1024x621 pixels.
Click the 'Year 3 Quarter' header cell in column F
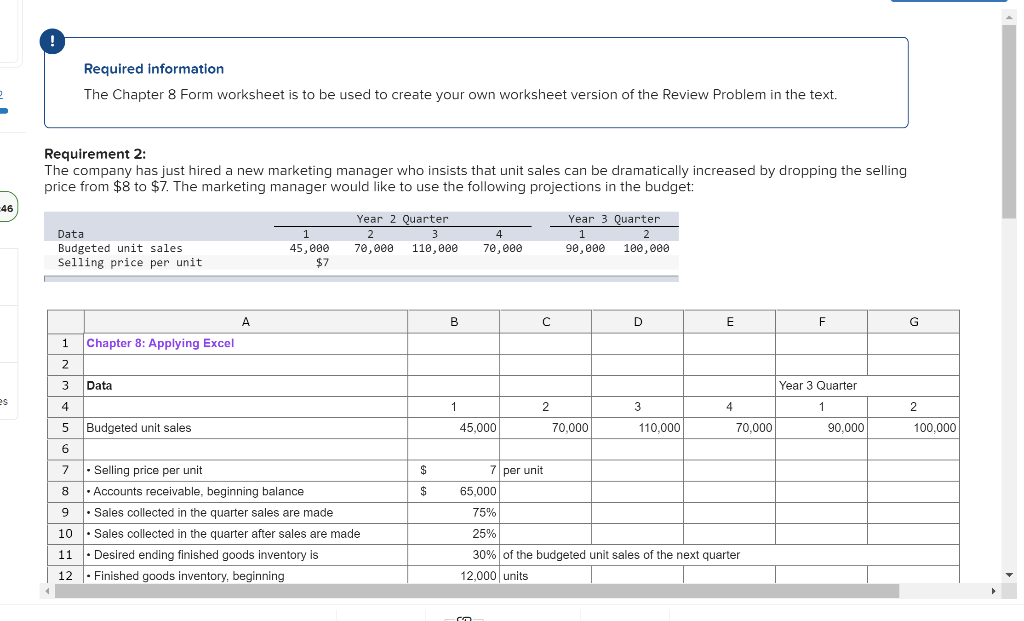coord(821,385)
